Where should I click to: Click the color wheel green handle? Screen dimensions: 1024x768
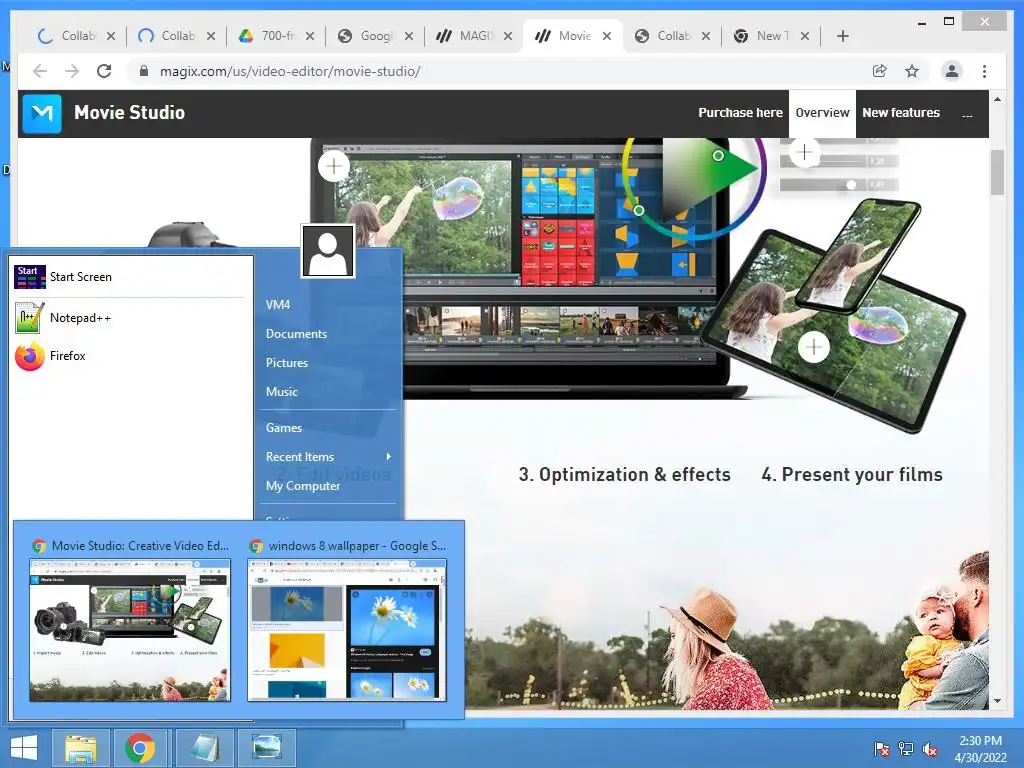718,155
